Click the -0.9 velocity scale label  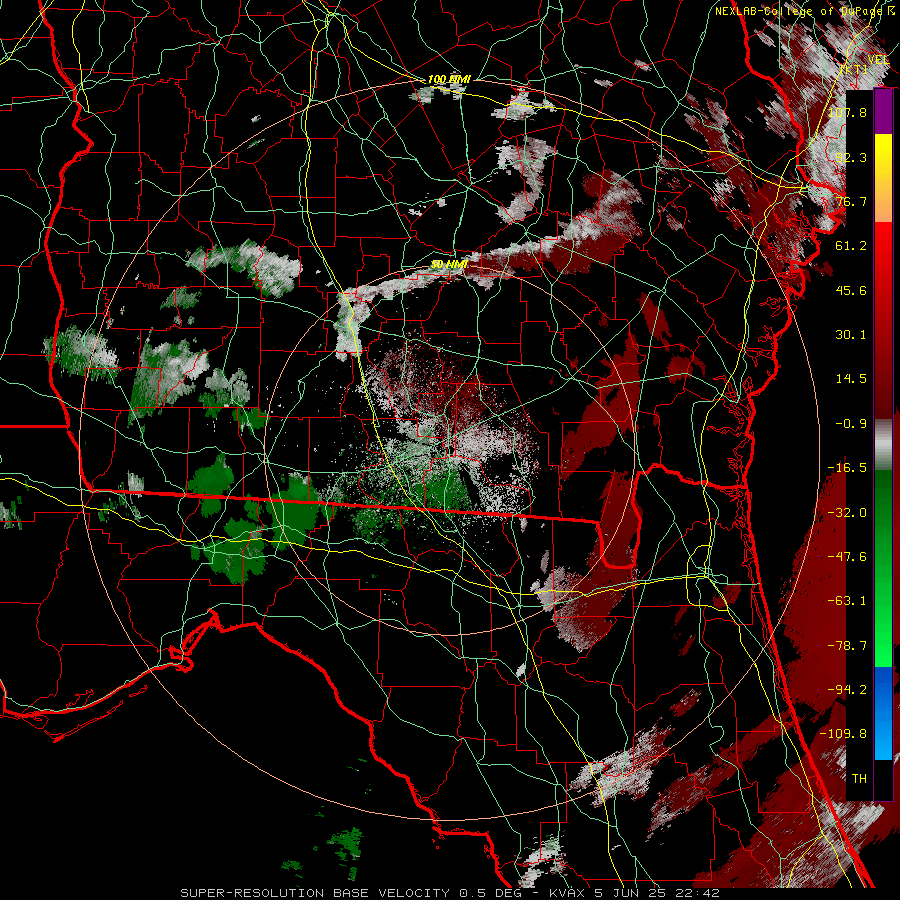click(851, 424)
